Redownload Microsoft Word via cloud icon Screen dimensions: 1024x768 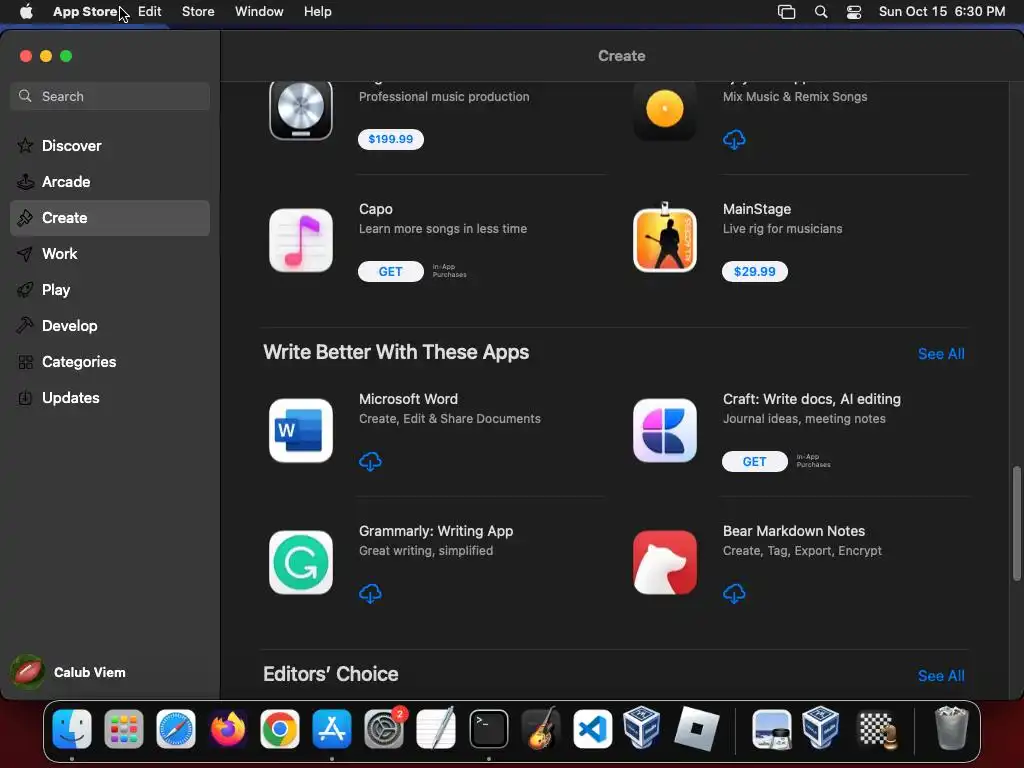(x=370, y=462)
